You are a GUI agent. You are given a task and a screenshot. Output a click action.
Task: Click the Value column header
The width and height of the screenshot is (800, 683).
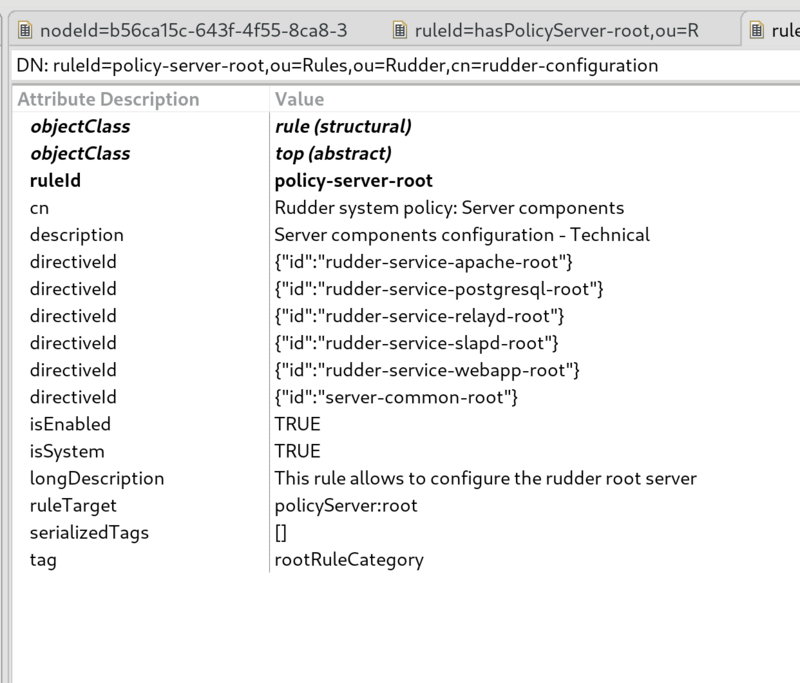click(x=535, y=99)
